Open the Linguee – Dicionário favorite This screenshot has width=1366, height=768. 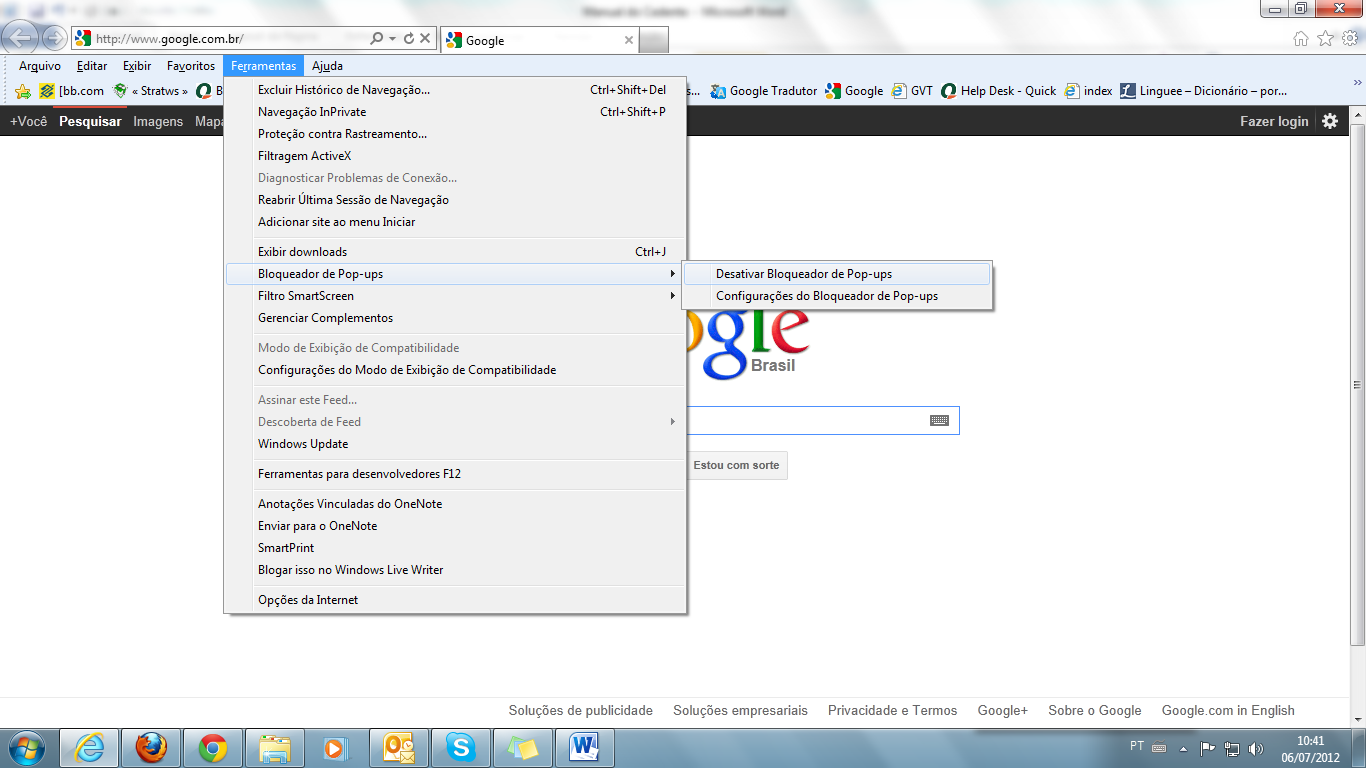pos(1204,91)
